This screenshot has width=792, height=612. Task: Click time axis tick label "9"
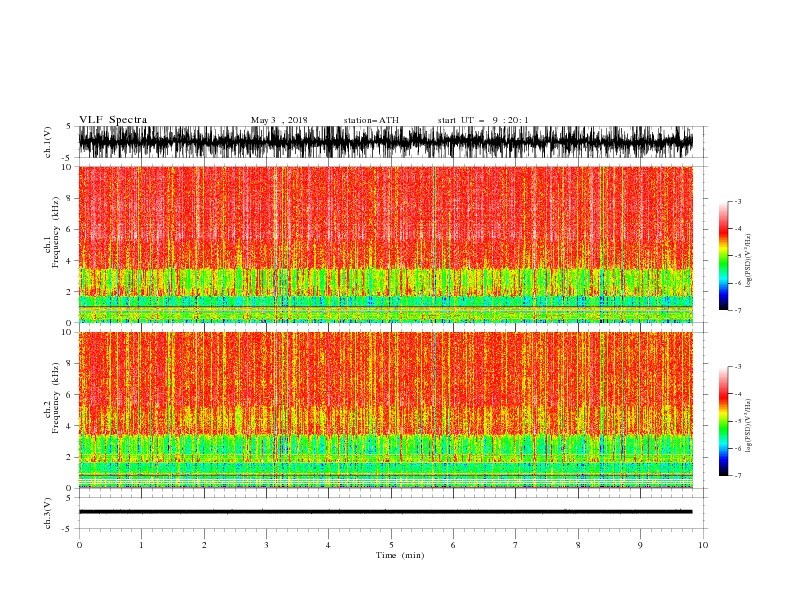click(x=640, y=545)
